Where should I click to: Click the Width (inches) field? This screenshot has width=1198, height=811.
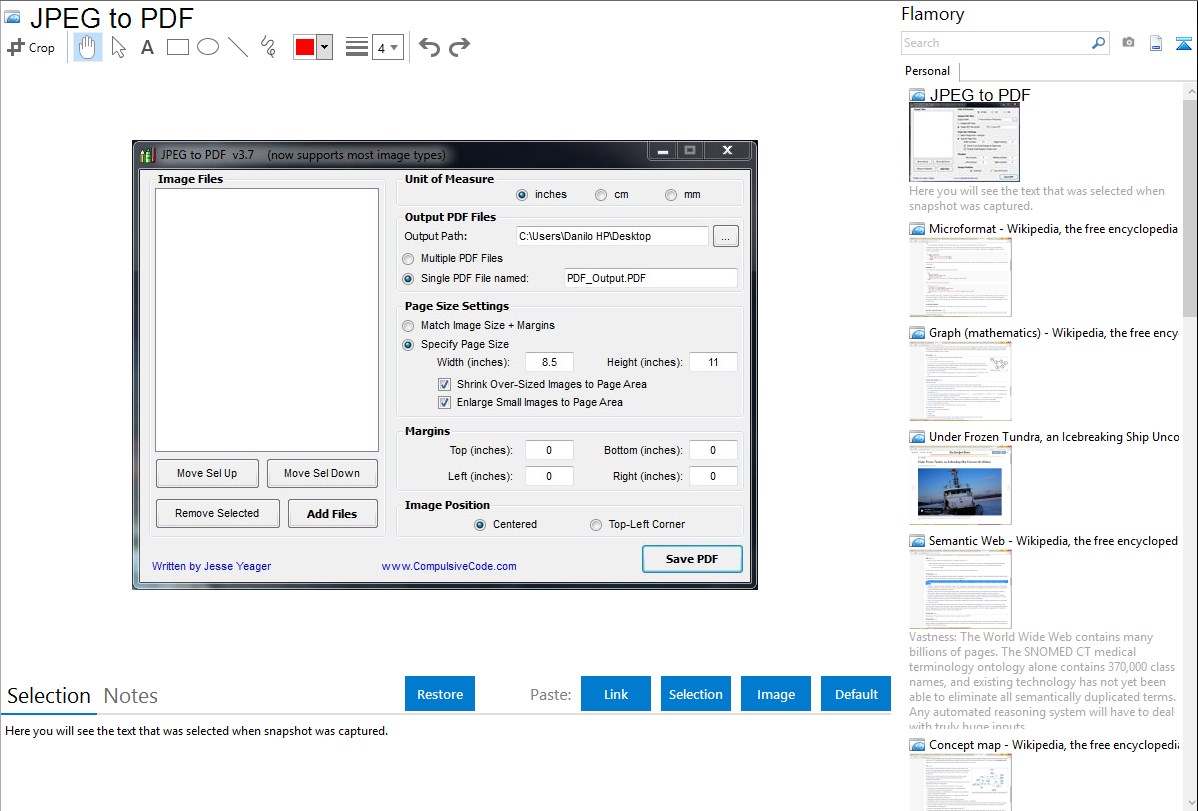(x=549, y=362)
